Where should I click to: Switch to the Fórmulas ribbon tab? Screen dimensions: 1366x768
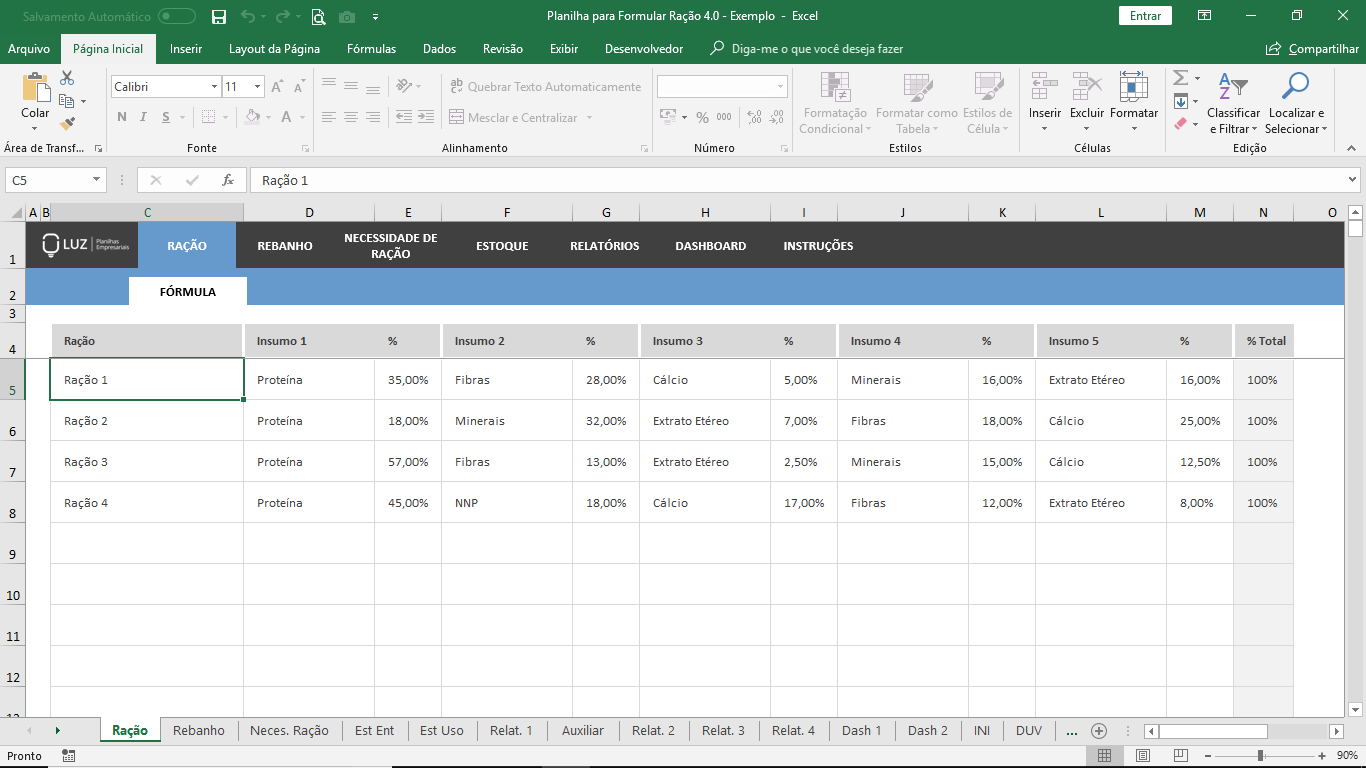371,49
